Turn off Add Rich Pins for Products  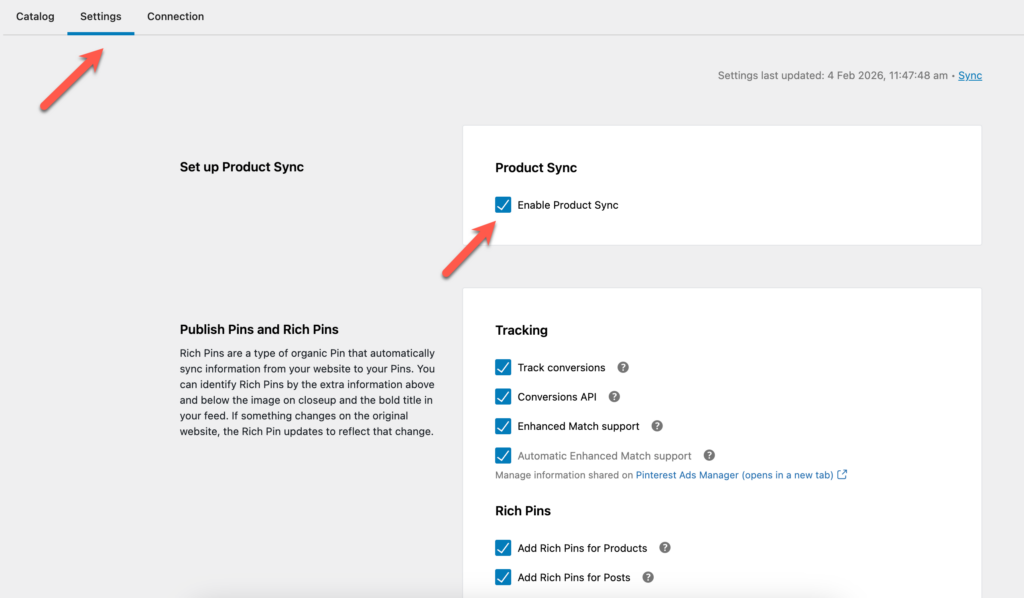point(502,548)
